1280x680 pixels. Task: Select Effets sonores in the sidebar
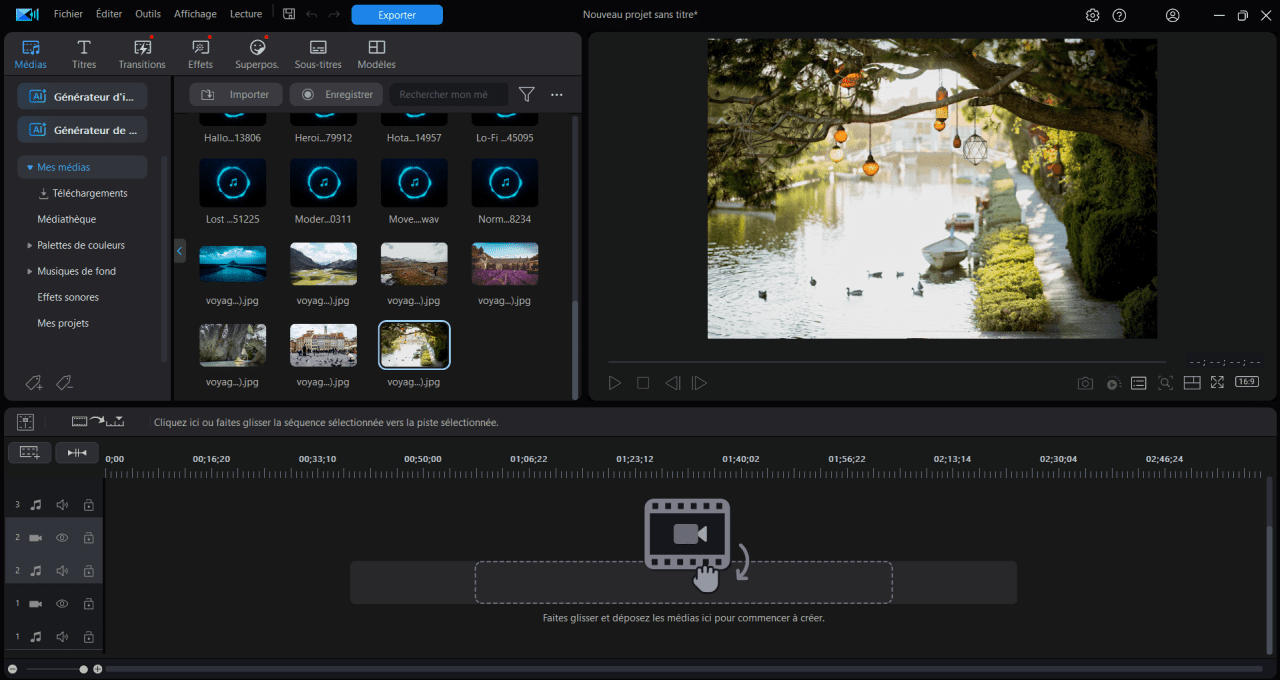coord(68,297)
